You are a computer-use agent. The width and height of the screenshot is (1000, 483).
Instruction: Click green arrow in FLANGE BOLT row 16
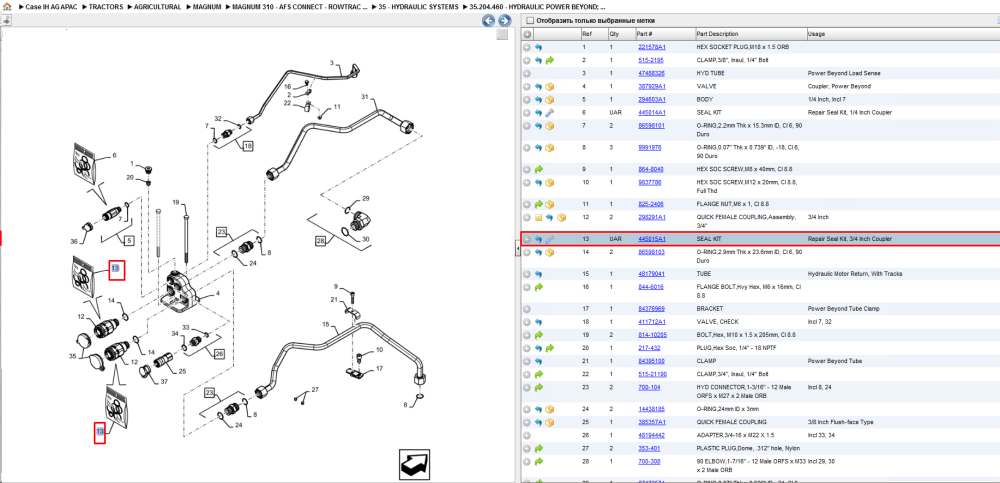click(x=538, y=287)
